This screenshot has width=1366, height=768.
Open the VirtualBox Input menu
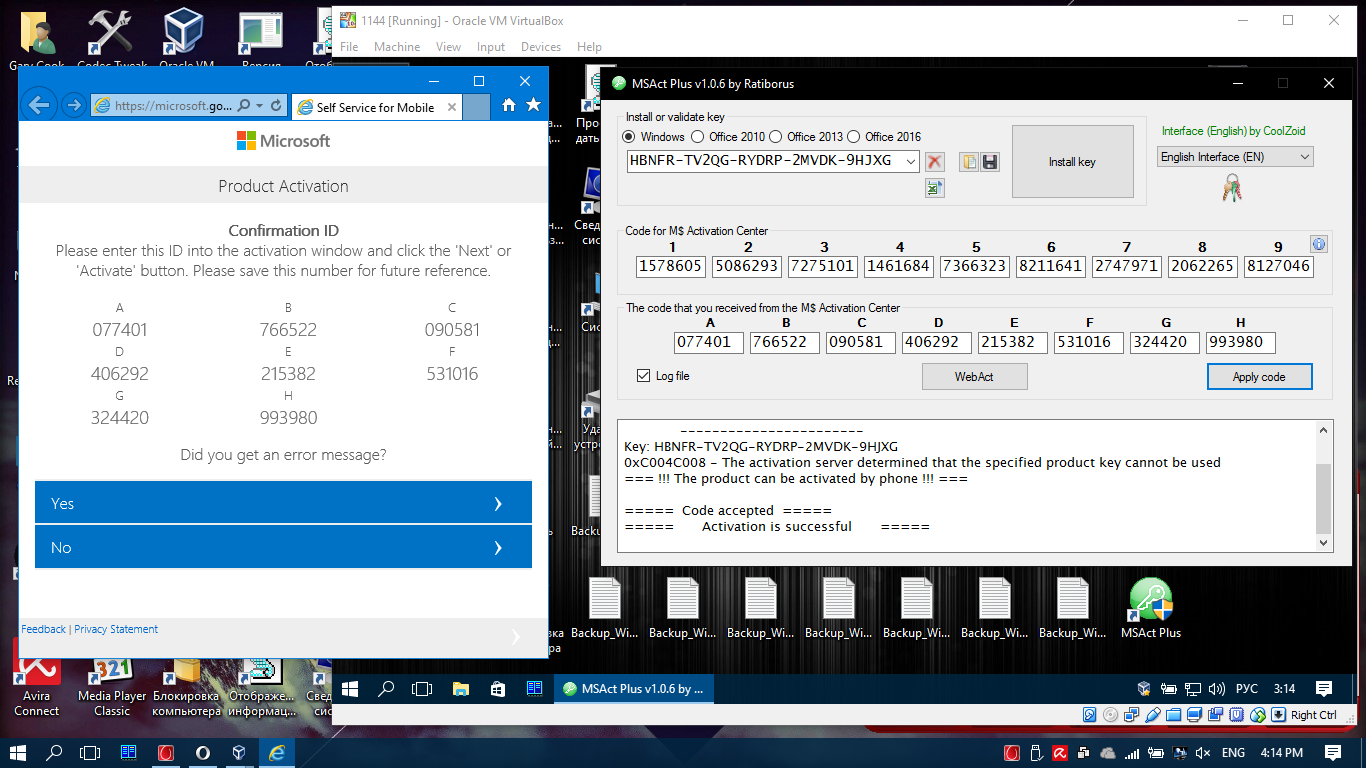tap(491, 47)
